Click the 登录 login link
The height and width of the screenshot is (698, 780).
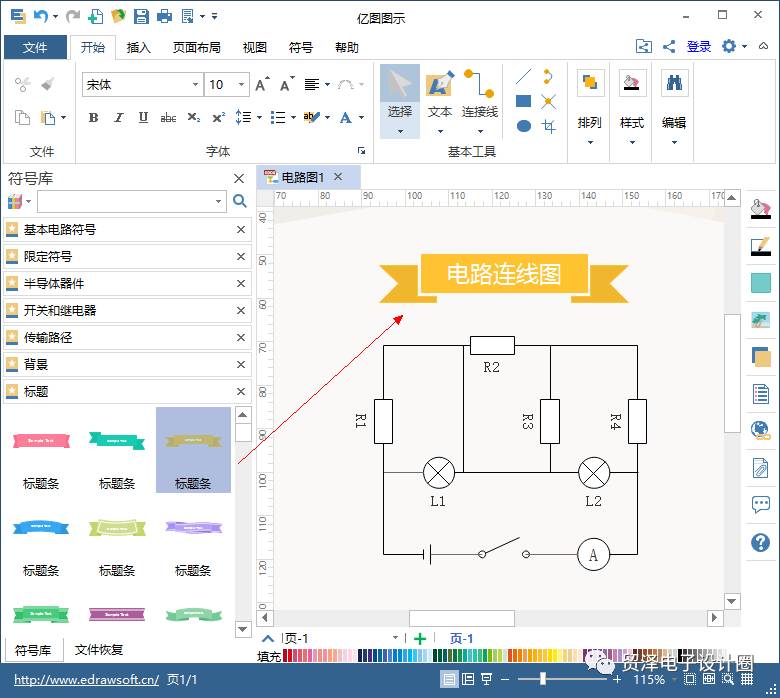699,47
